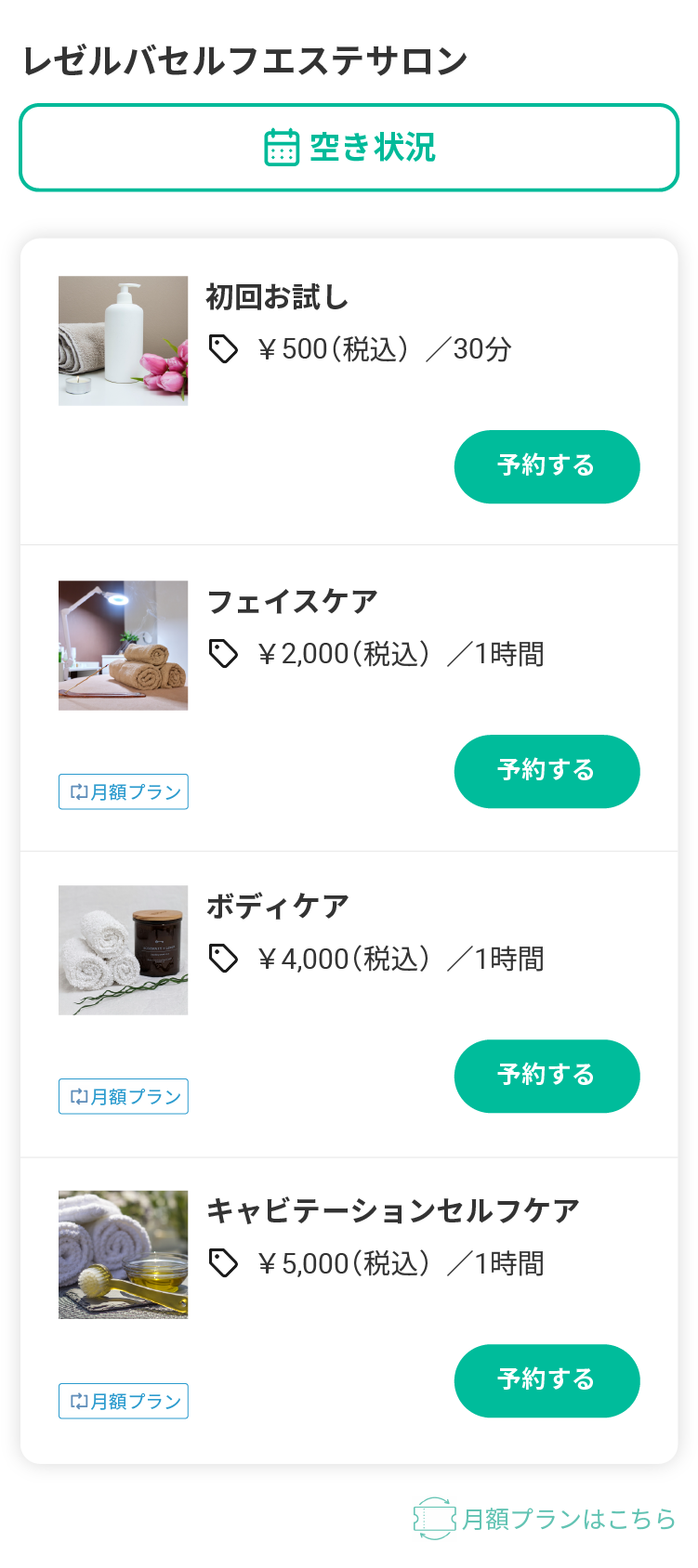
Task: Click price tag icon for キャビテーションセルフケア
Action: [223, 1263]
